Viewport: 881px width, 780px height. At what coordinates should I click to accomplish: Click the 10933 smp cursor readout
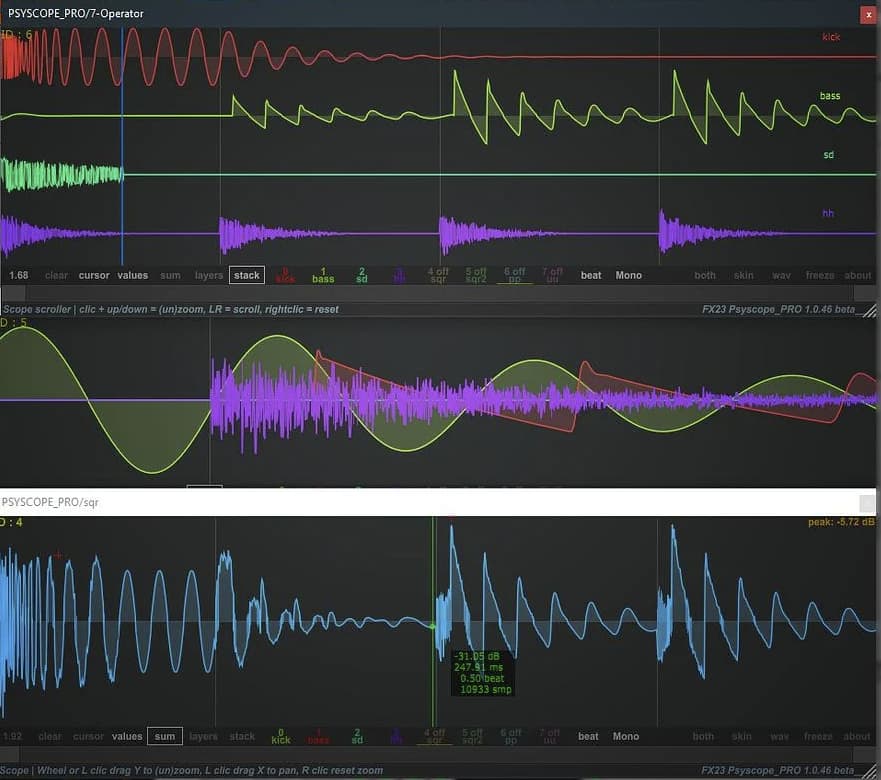485,690
